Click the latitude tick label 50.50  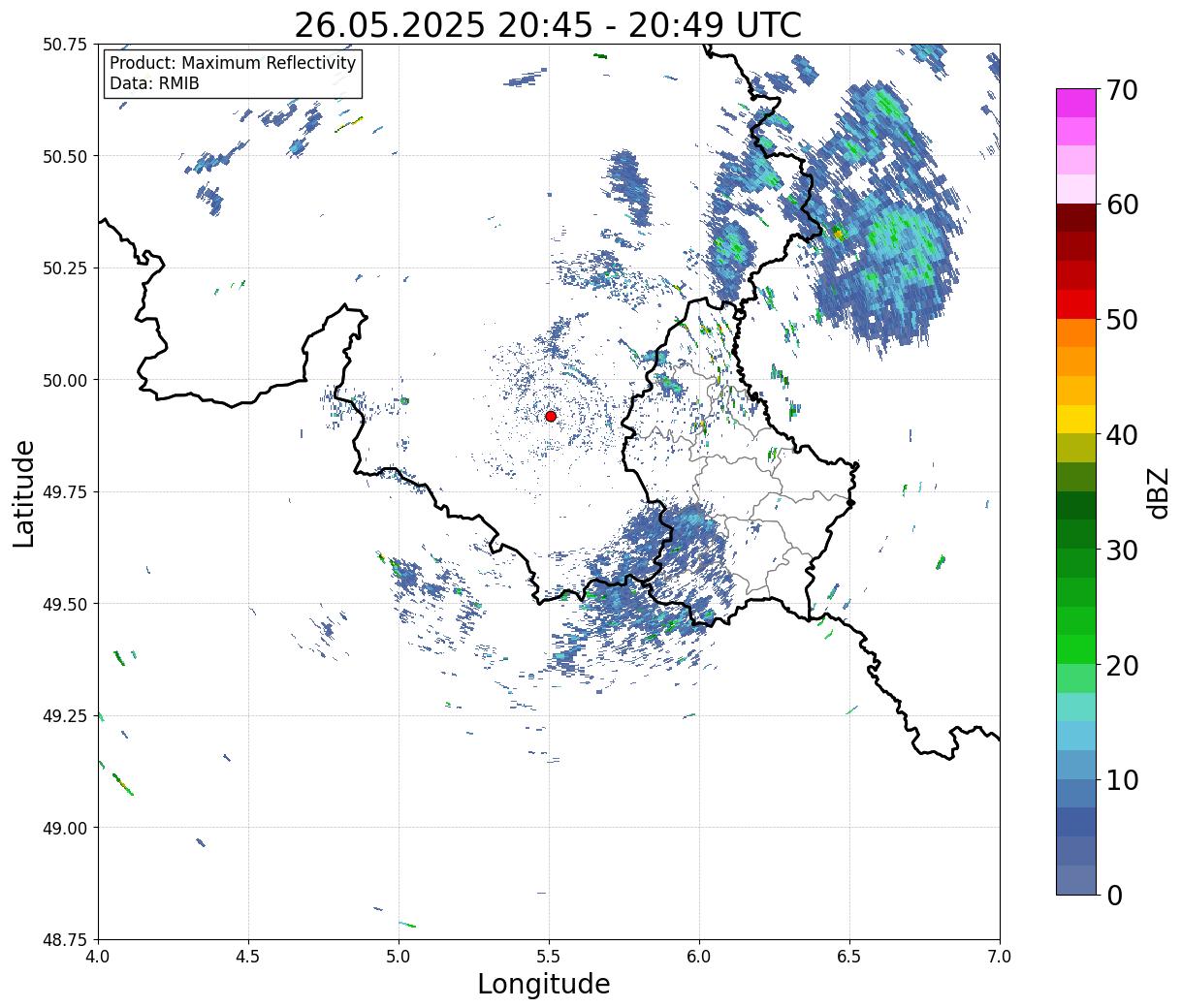pos(64,156)
